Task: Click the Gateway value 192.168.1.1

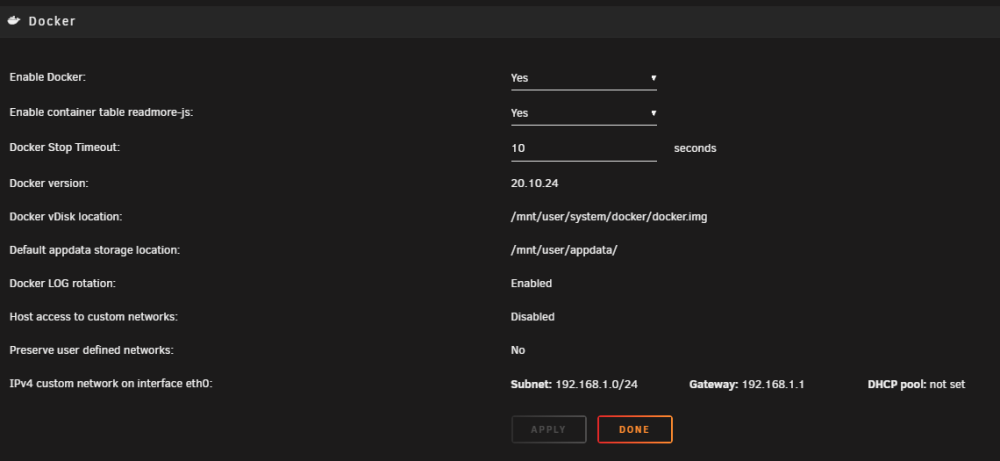Action: 773,384
